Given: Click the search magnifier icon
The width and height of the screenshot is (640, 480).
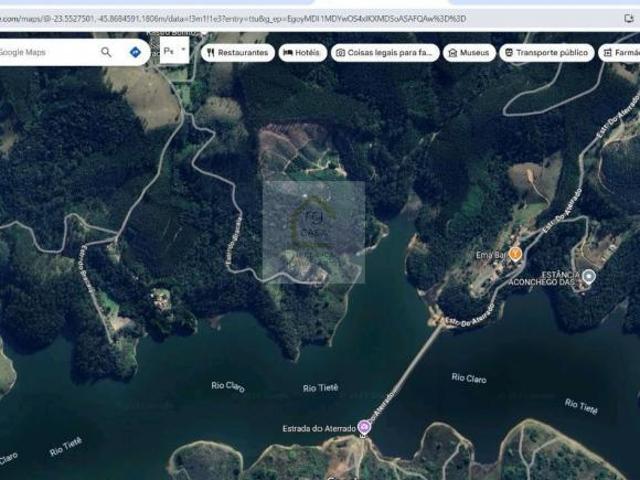Looking at the screenshot, I should [106, 52].
